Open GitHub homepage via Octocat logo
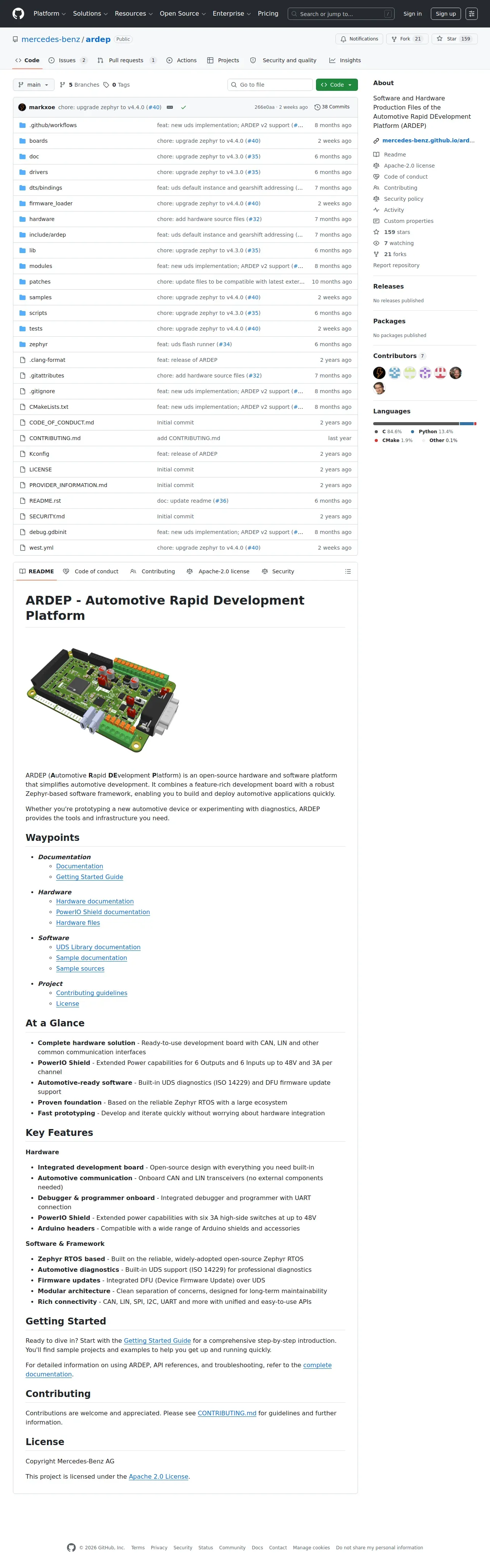 pyautogui.click(x=18, y=13)
